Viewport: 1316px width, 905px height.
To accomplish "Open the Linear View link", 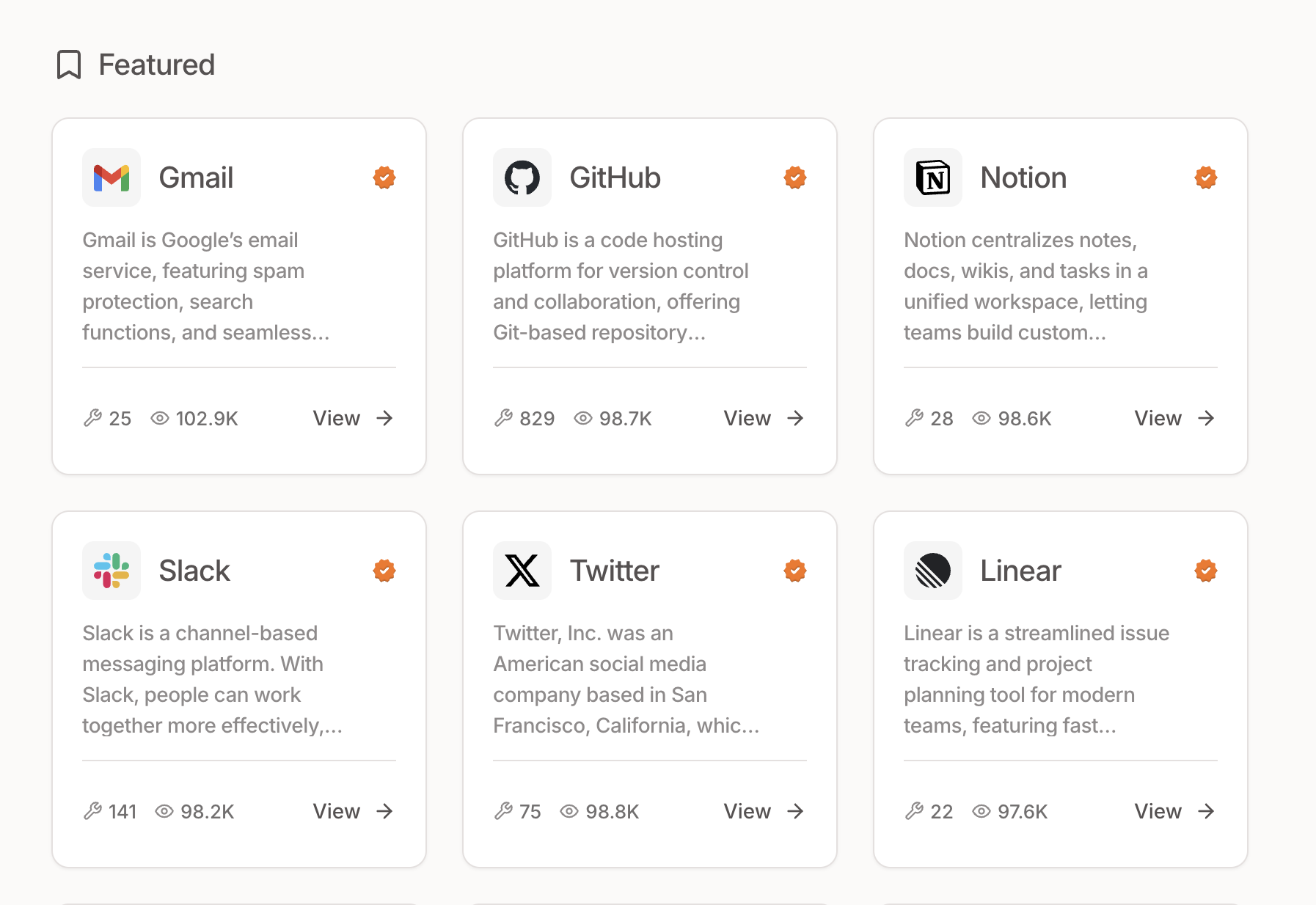I will [x=1175, y=811].
